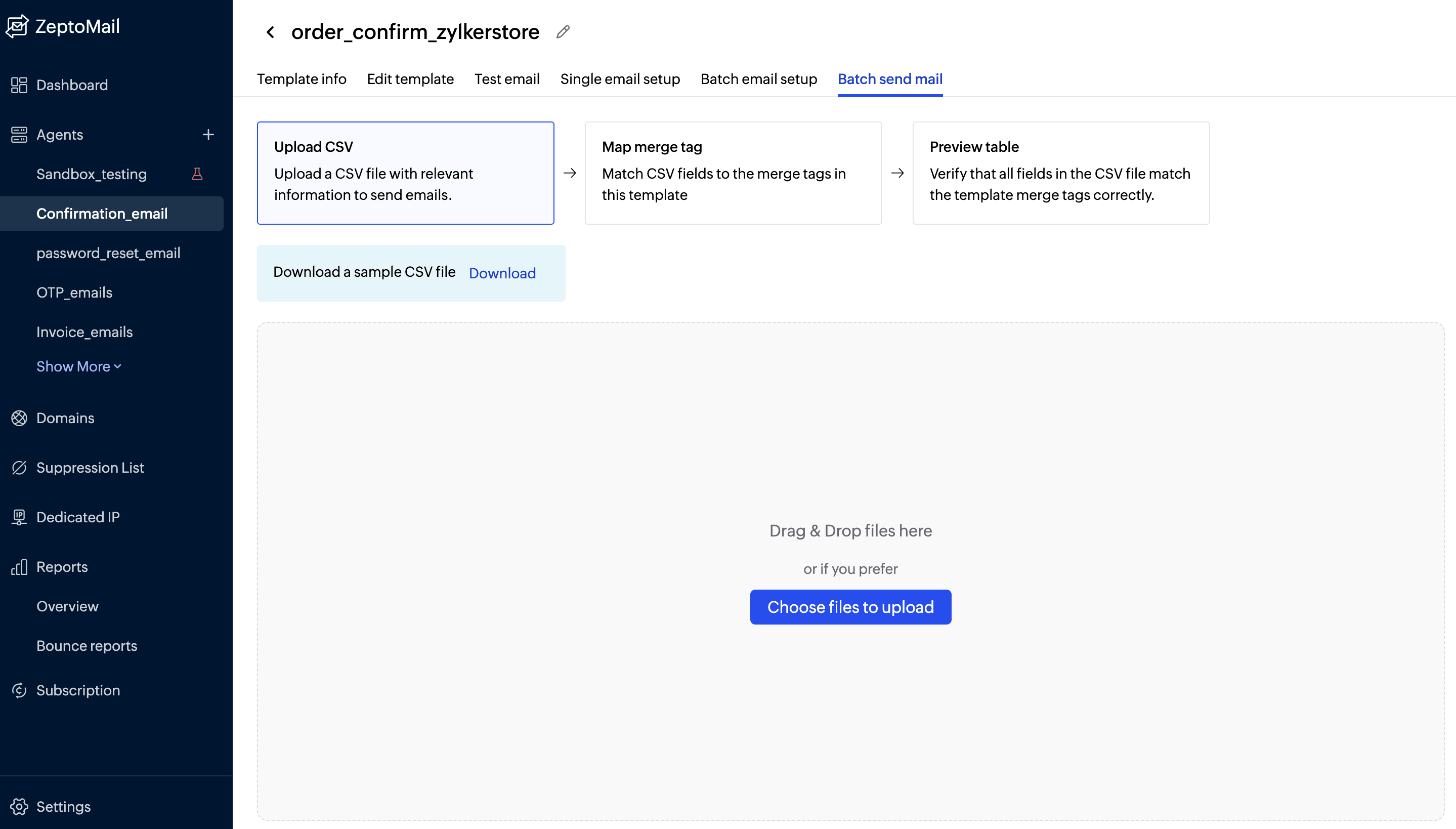Open the Batch email setup tab

tap(758, 79)
